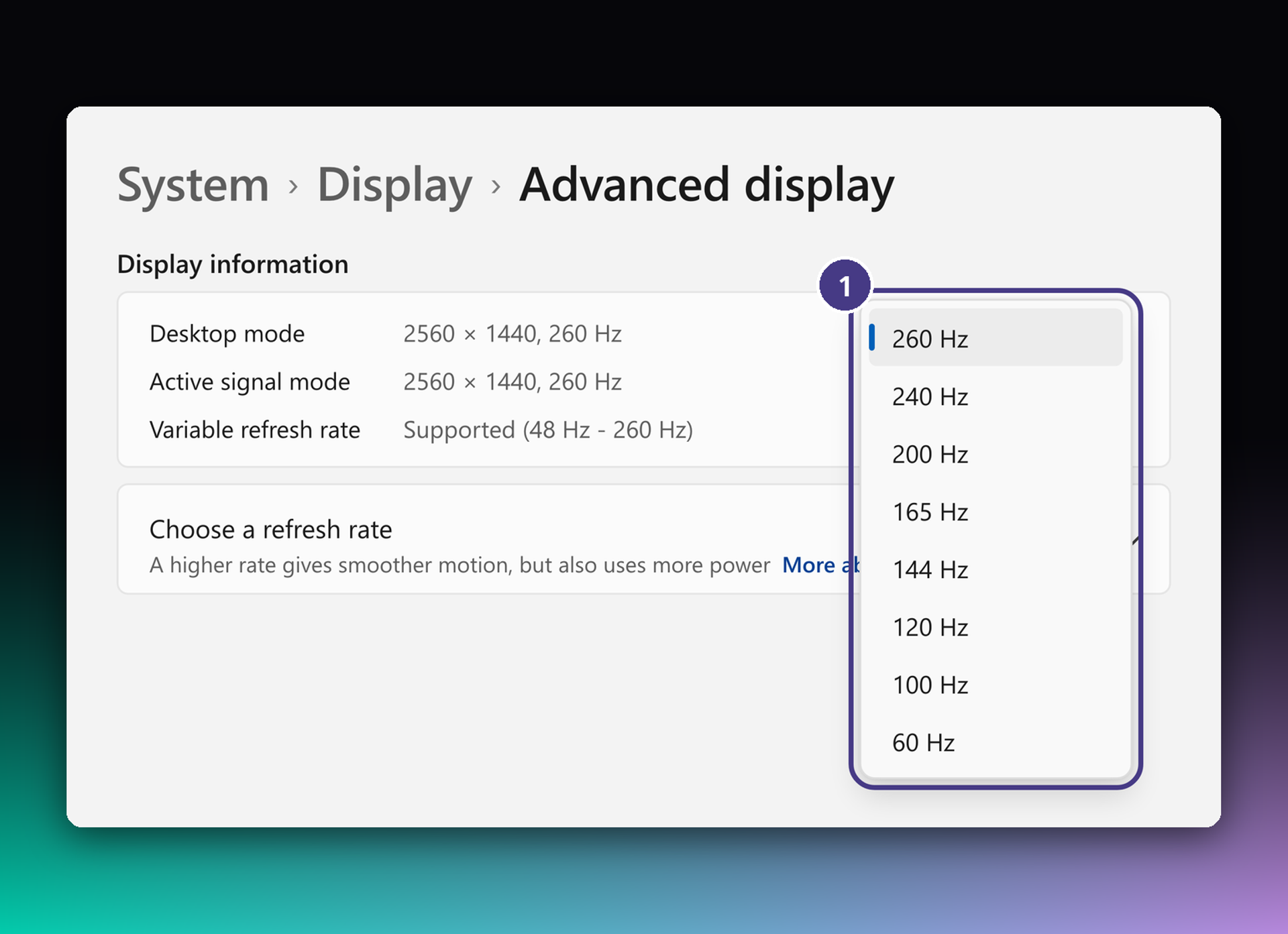Click the Desktop mode label
1288x934 pixels.
[x=227, y=334]
